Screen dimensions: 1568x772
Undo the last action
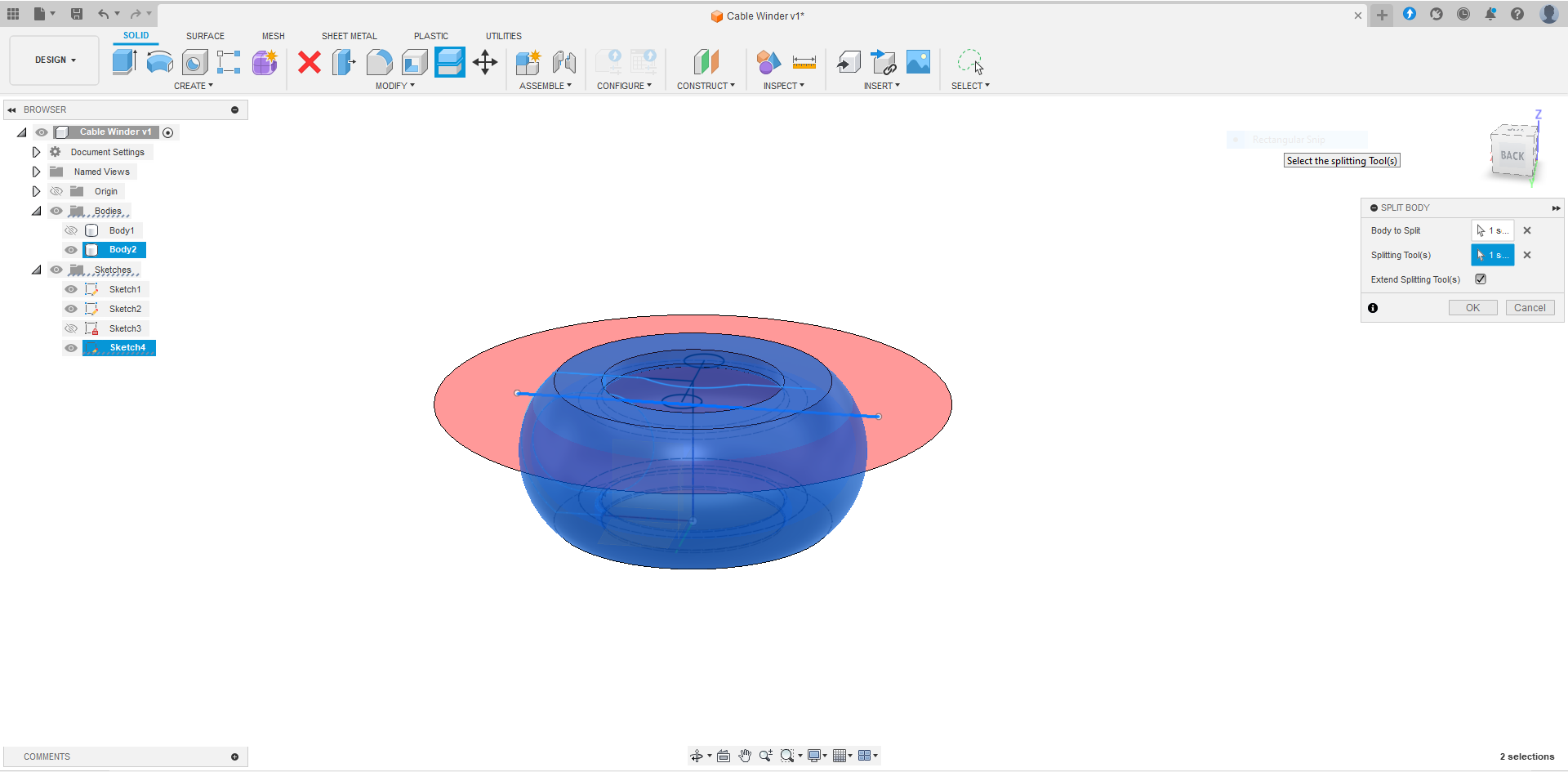pyautogui.click(x=103, y=14)
